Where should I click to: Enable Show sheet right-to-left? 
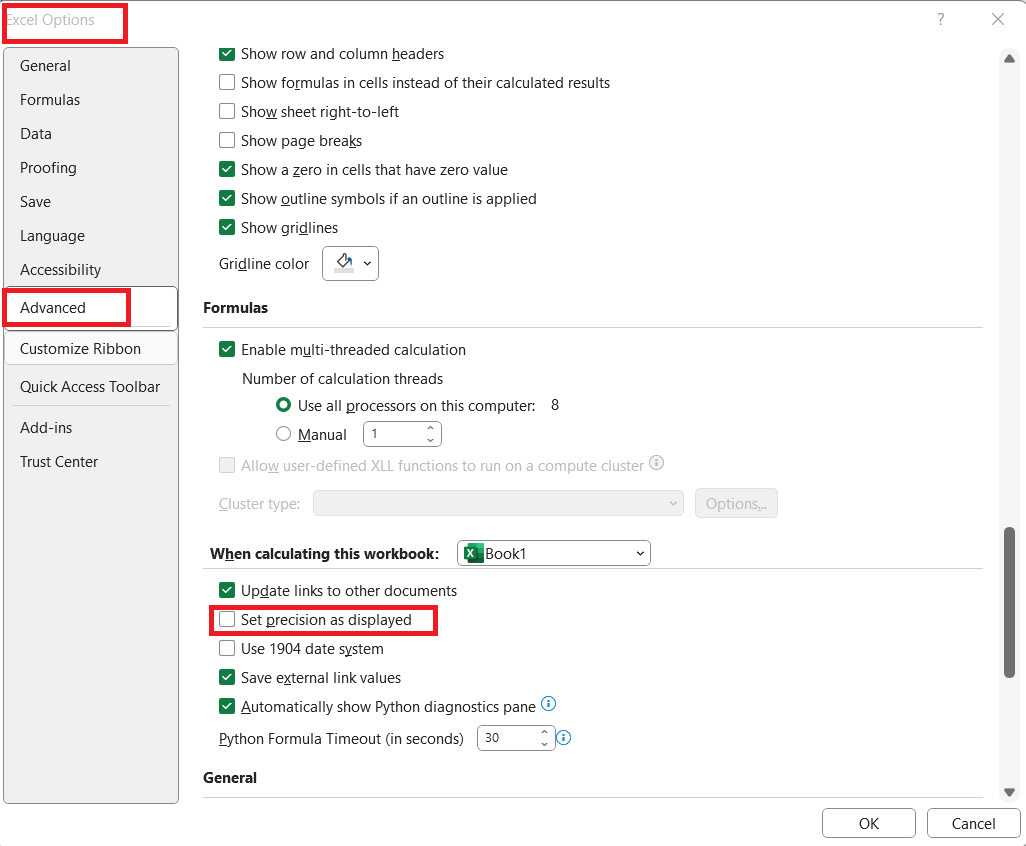227,111
